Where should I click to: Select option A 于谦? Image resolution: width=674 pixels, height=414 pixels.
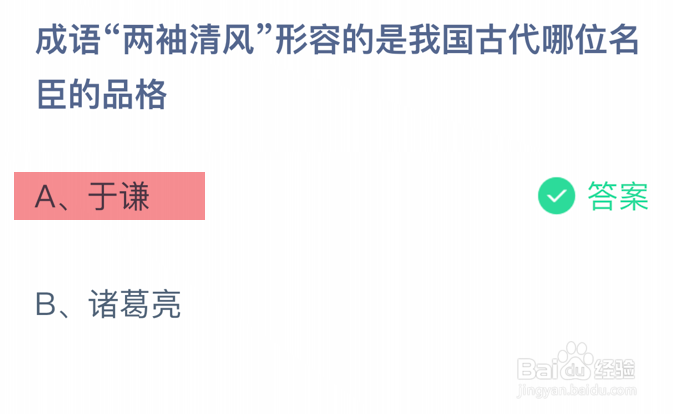tap(110, 196)
